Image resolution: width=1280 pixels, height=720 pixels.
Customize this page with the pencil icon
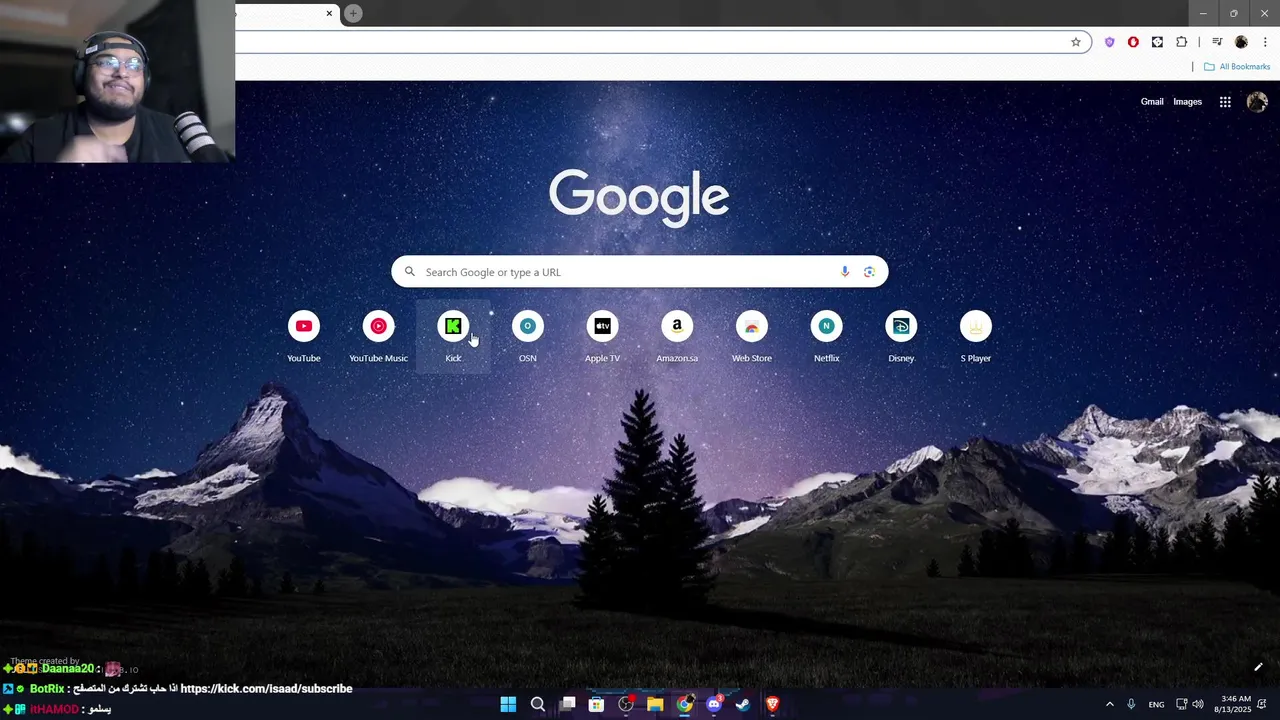pos(1258,667)
